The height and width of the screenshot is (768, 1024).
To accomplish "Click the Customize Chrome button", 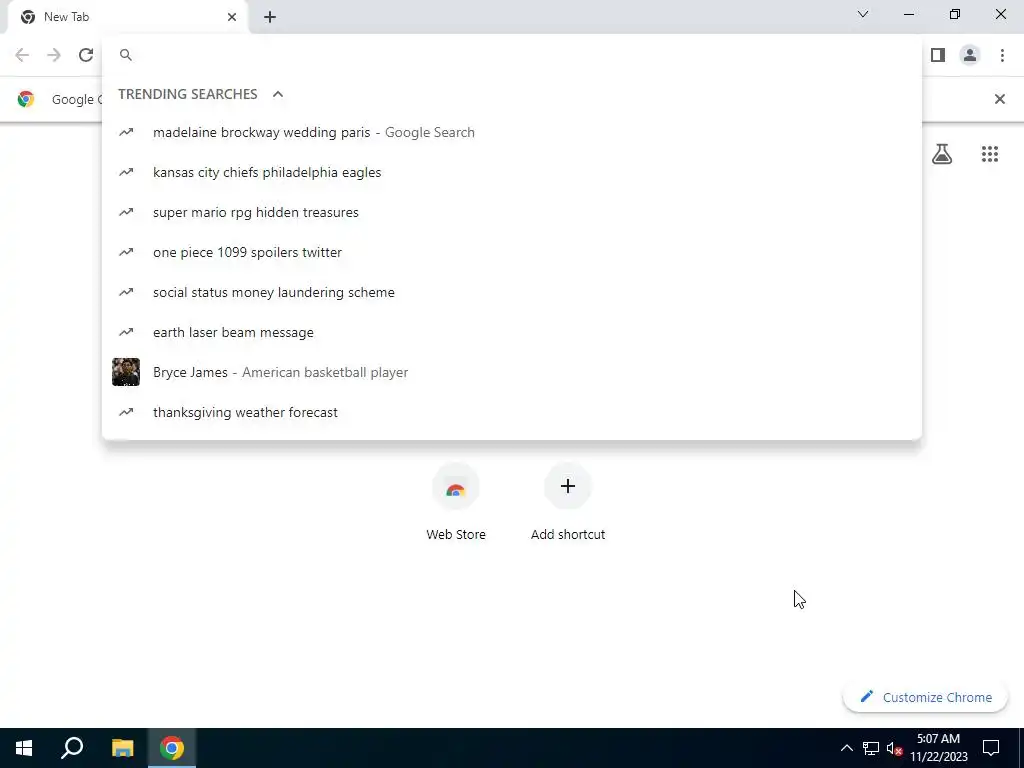I will (925, 697).
